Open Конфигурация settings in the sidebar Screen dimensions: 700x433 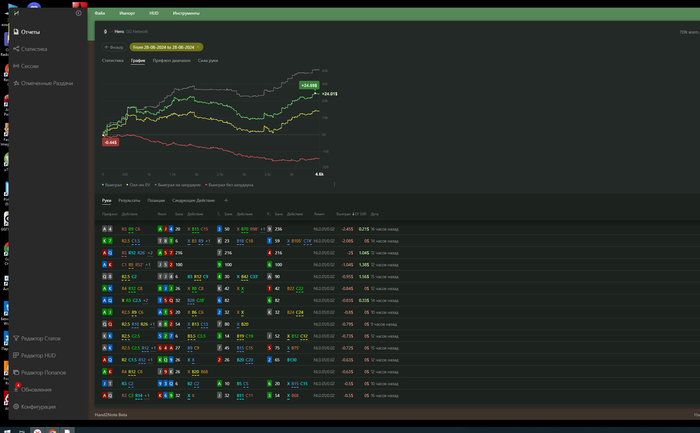38,406
